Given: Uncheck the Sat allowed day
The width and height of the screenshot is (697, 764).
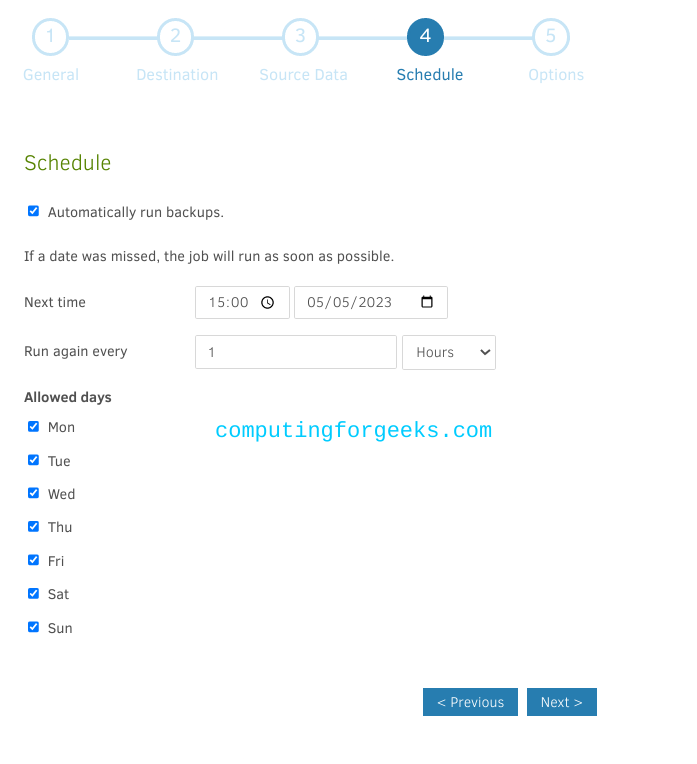Looking at the screenshot, I should 33,593.
